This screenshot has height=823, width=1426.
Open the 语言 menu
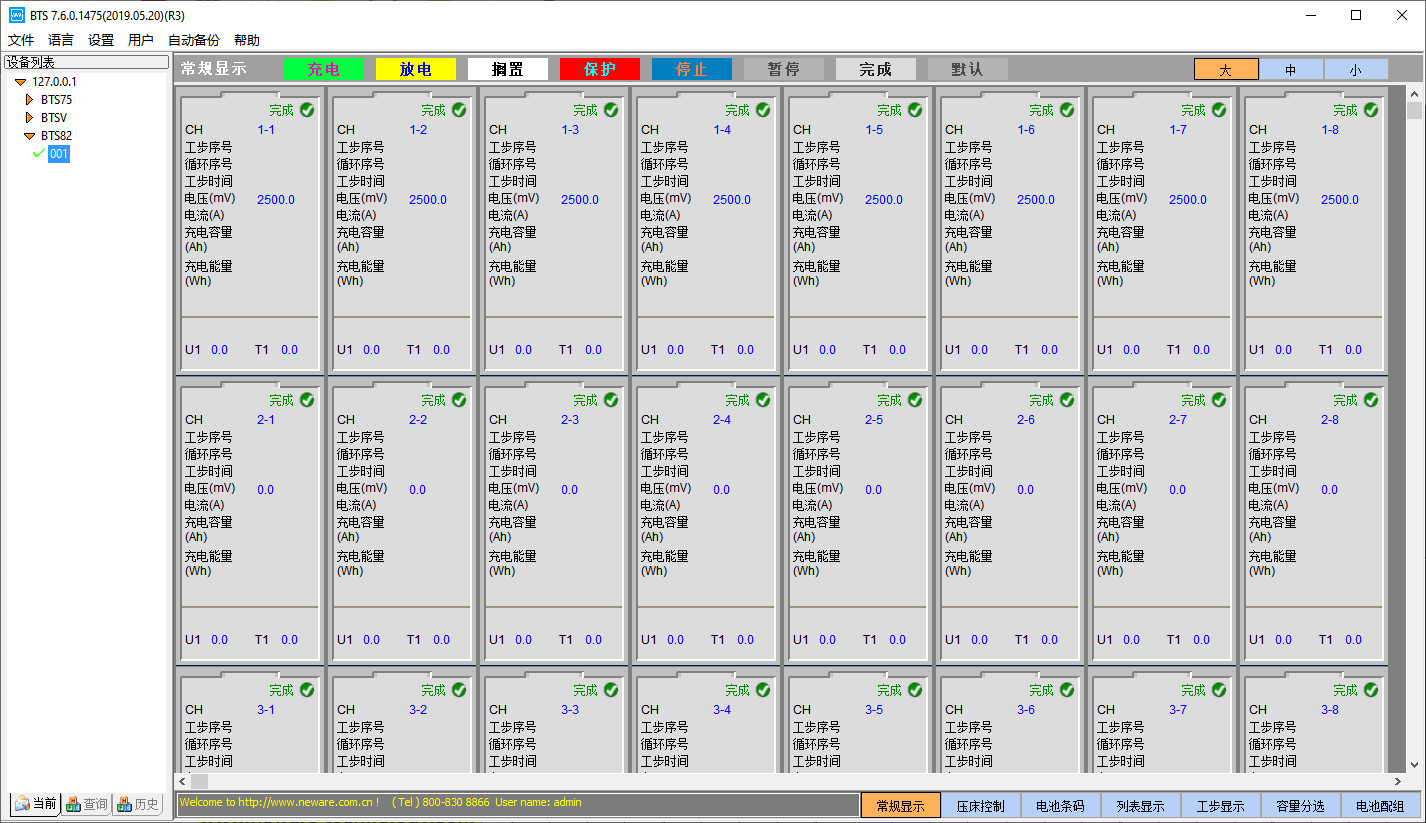61,40
